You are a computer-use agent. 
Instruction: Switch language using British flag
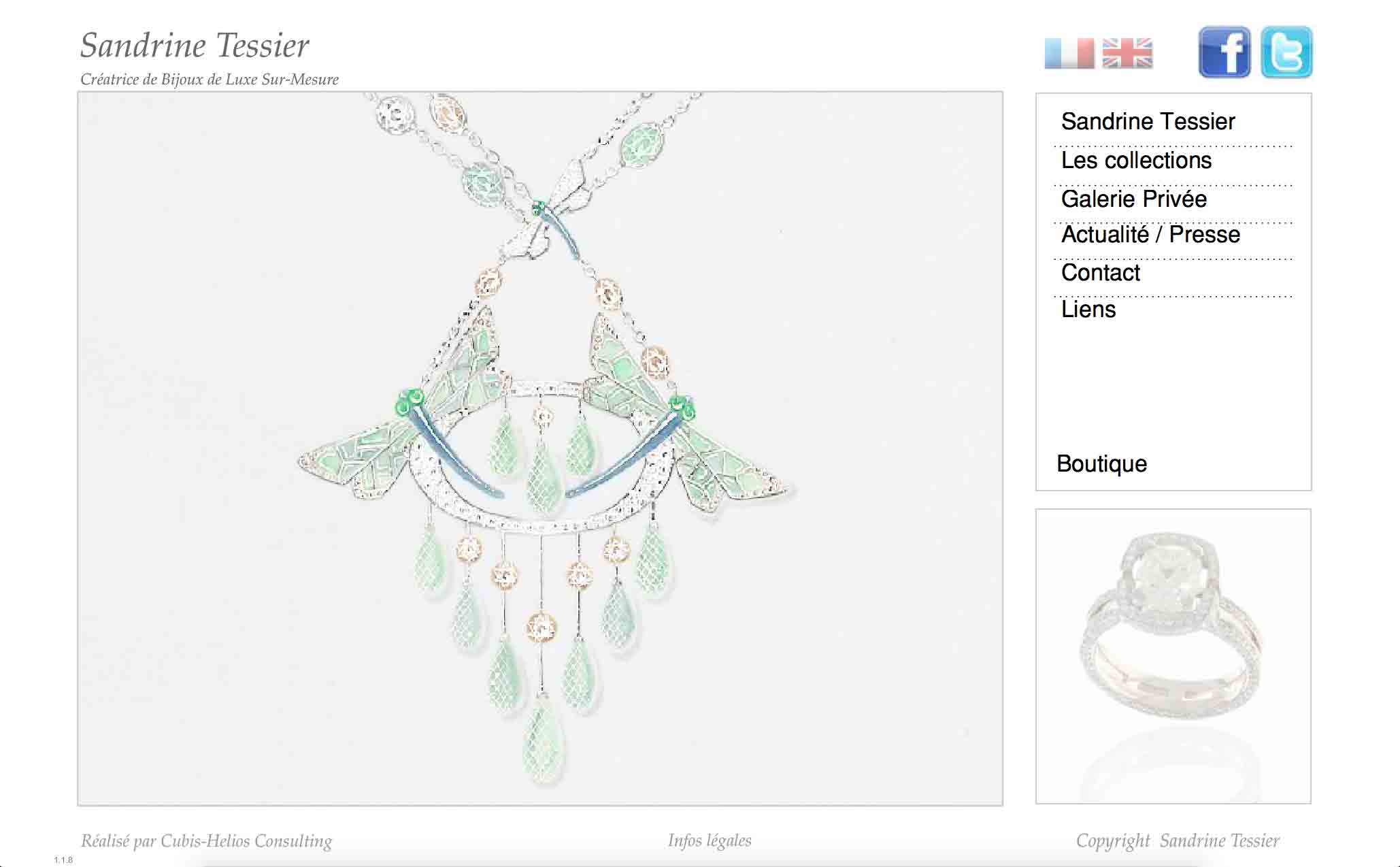[x=1127, y=53]
